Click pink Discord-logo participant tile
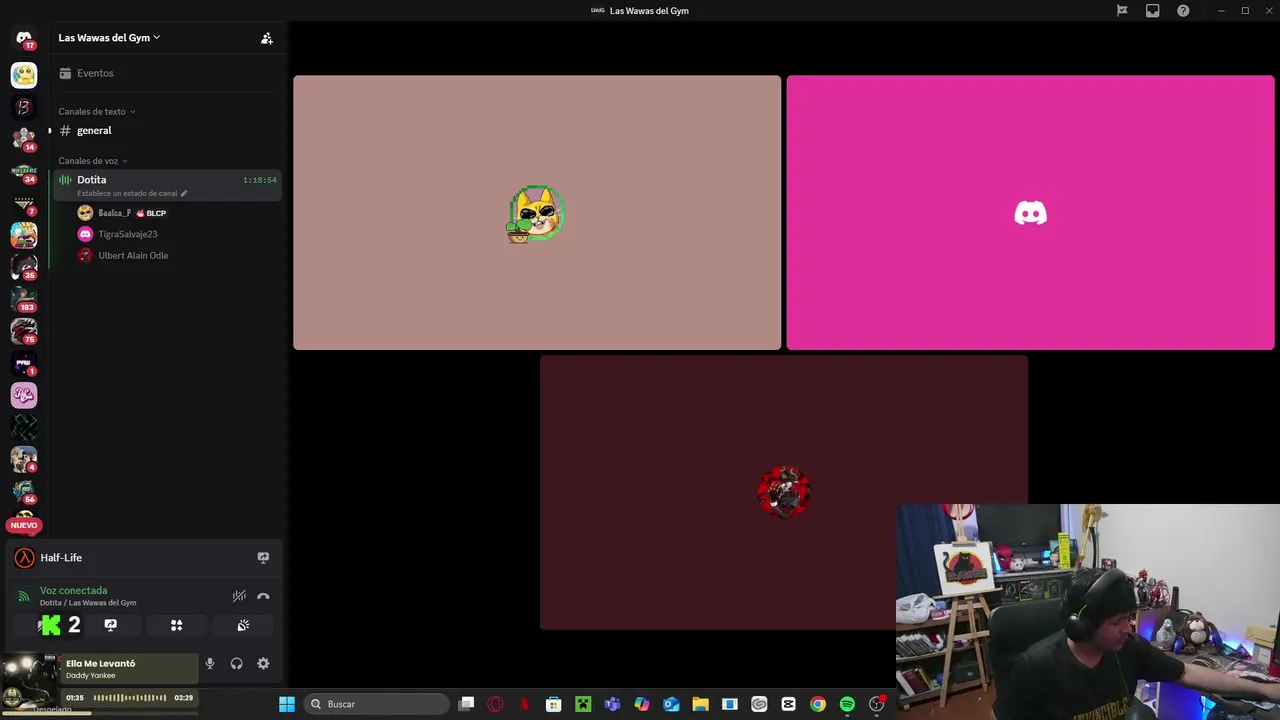Screen dimensions: 1280x720 [x=1030, y=213]
